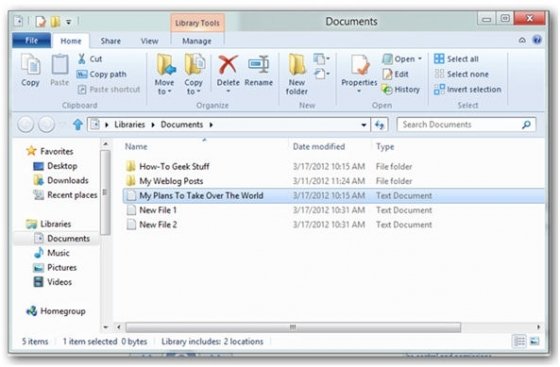The height and width of the screenshot is (367, 560).
Task: Switch to details view in status bar
Action: [520, 341]
